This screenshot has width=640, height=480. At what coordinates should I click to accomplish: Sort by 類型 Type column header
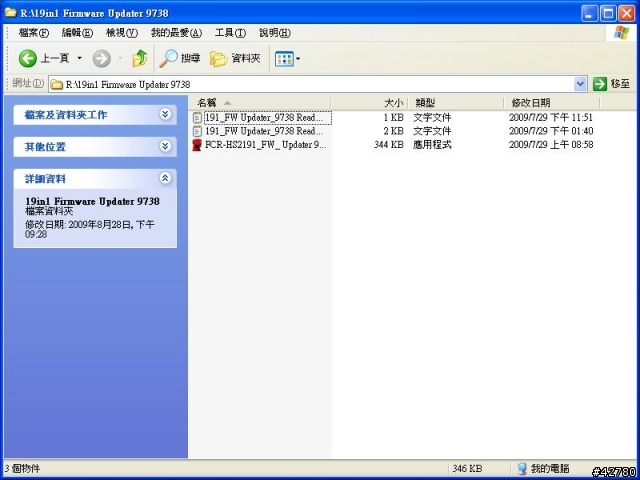(x=456, y=103)
